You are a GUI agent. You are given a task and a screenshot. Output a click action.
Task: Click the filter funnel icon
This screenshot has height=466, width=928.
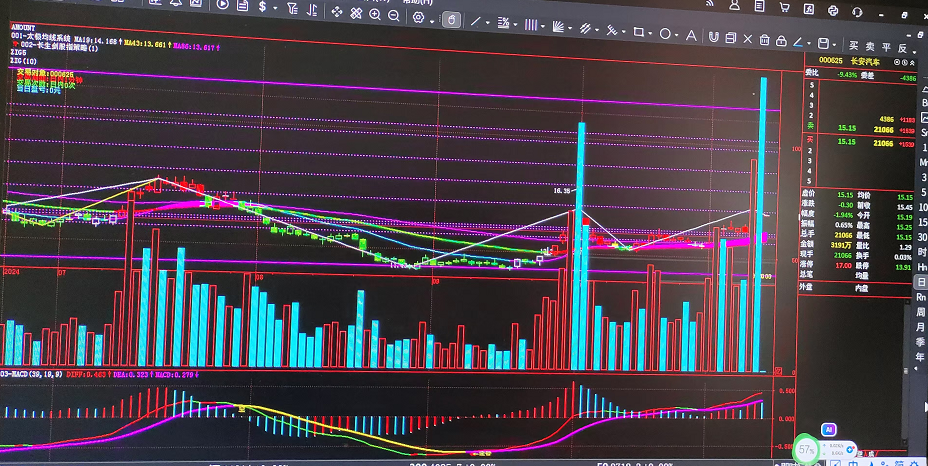click(292, 8)
